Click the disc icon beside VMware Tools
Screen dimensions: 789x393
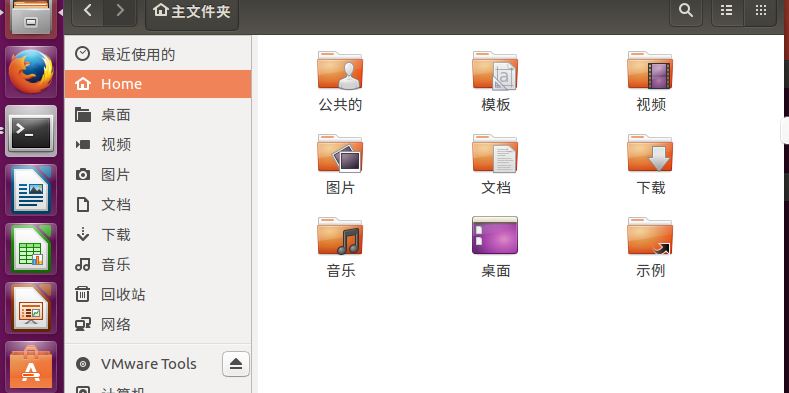click(x=83, y=364)
